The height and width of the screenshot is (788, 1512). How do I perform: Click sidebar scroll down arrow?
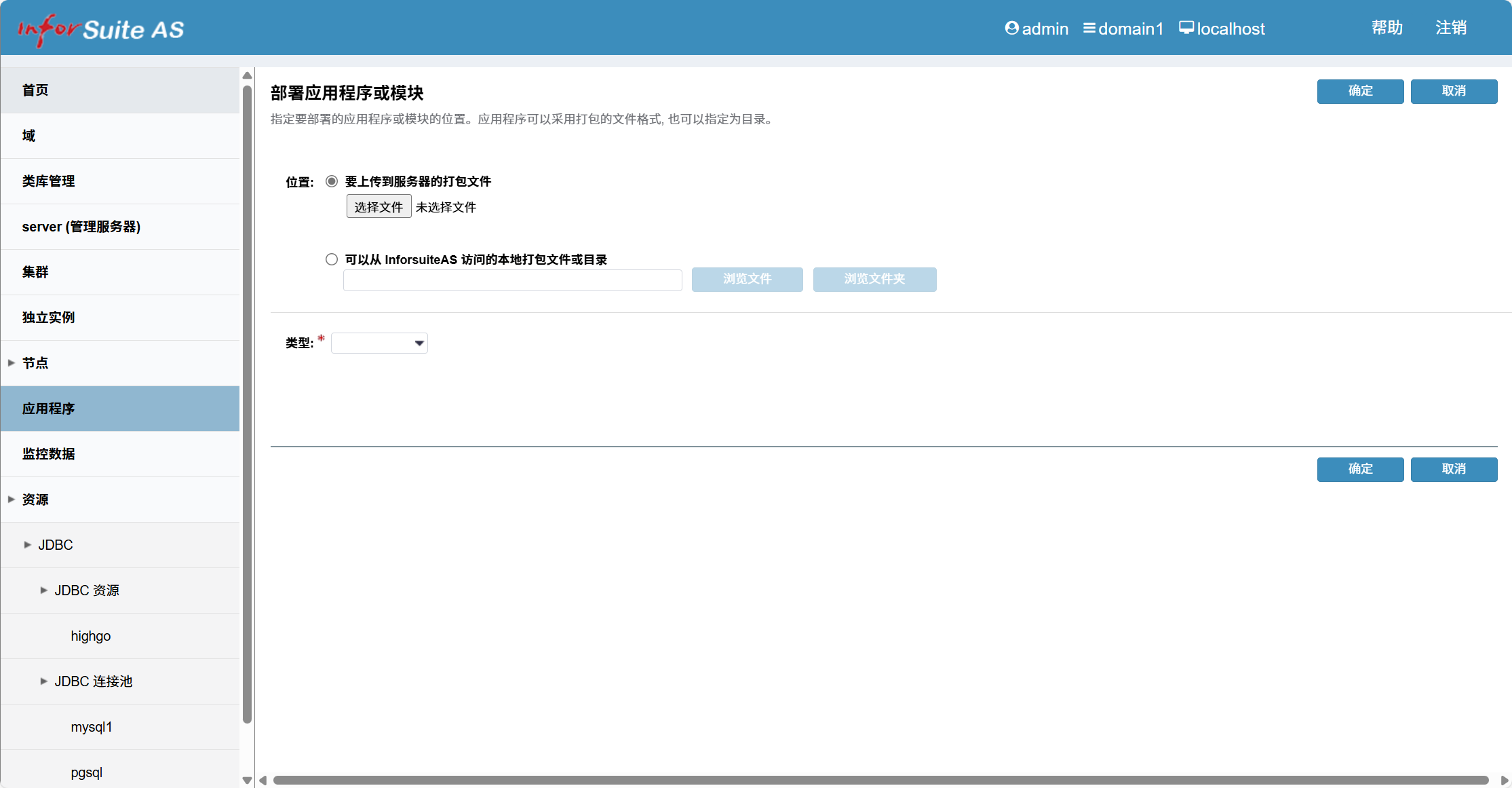click(x=247, y=781)
